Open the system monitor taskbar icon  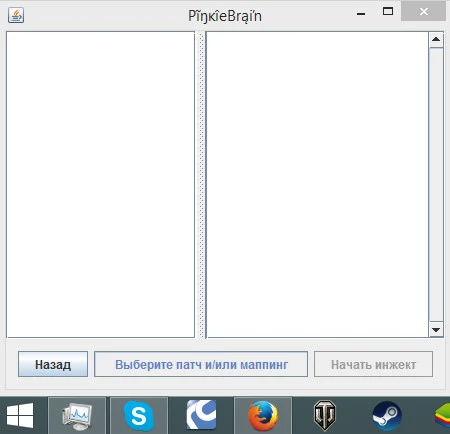pyautogui.click(x=77, y=416)
